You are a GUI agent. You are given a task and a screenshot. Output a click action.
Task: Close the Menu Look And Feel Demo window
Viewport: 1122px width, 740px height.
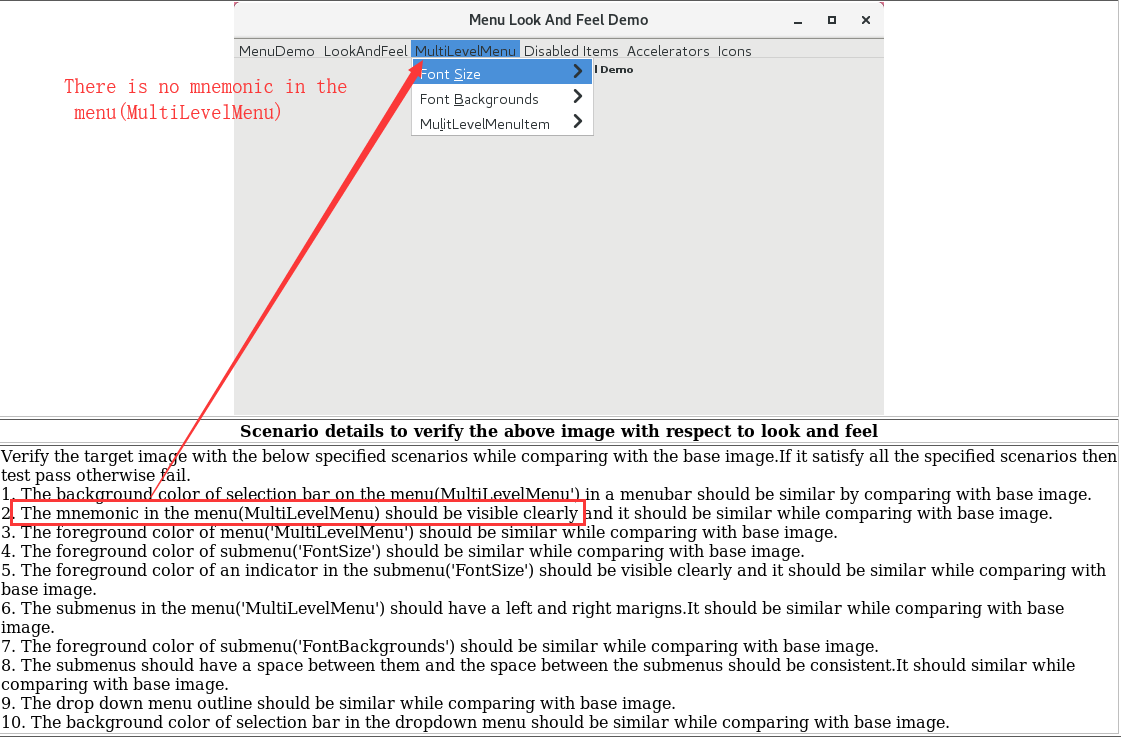pyautogui.click(x=864, y=20)
